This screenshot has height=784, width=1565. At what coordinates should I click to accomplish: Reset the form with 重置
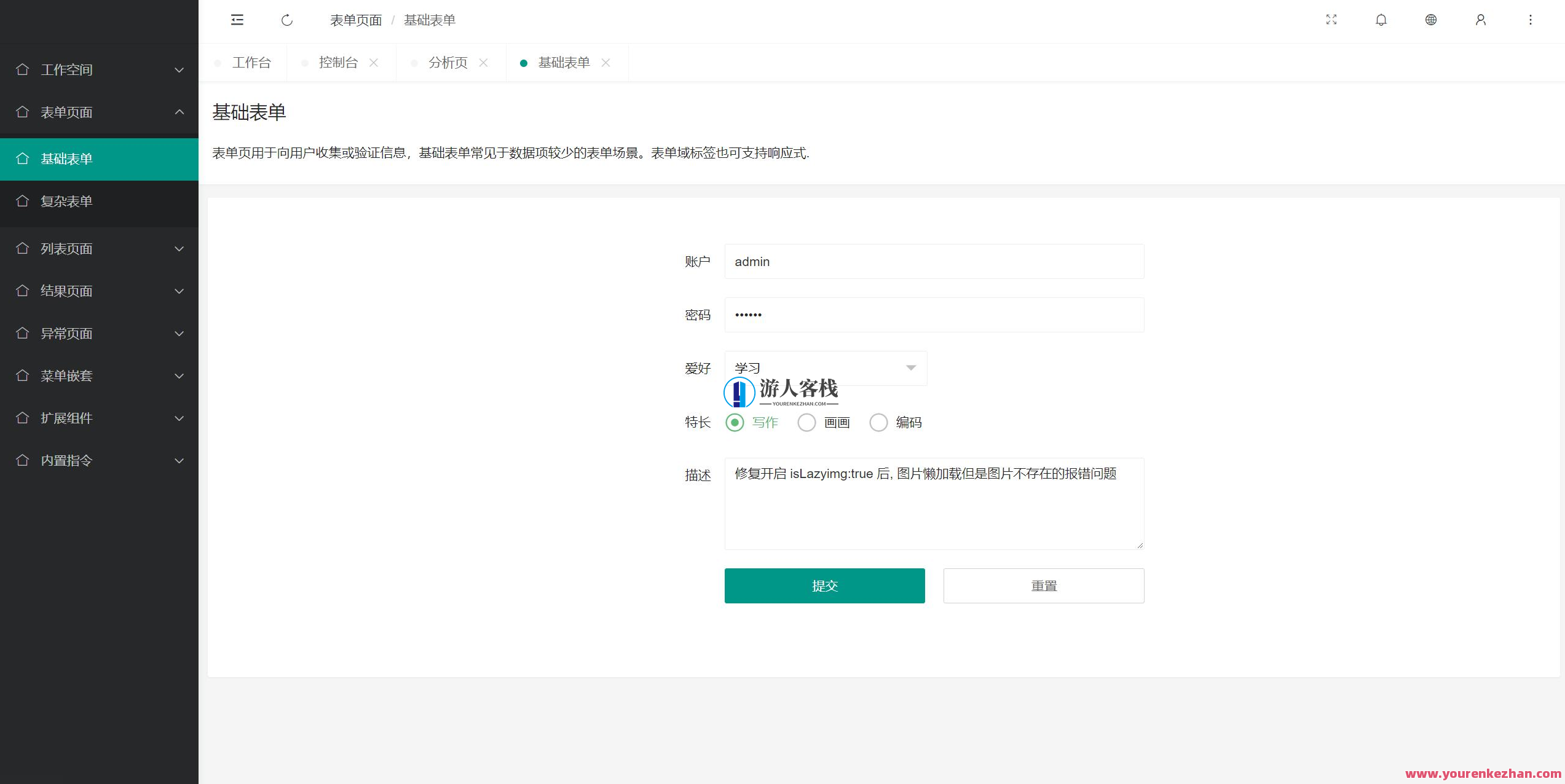[1043, 586]
